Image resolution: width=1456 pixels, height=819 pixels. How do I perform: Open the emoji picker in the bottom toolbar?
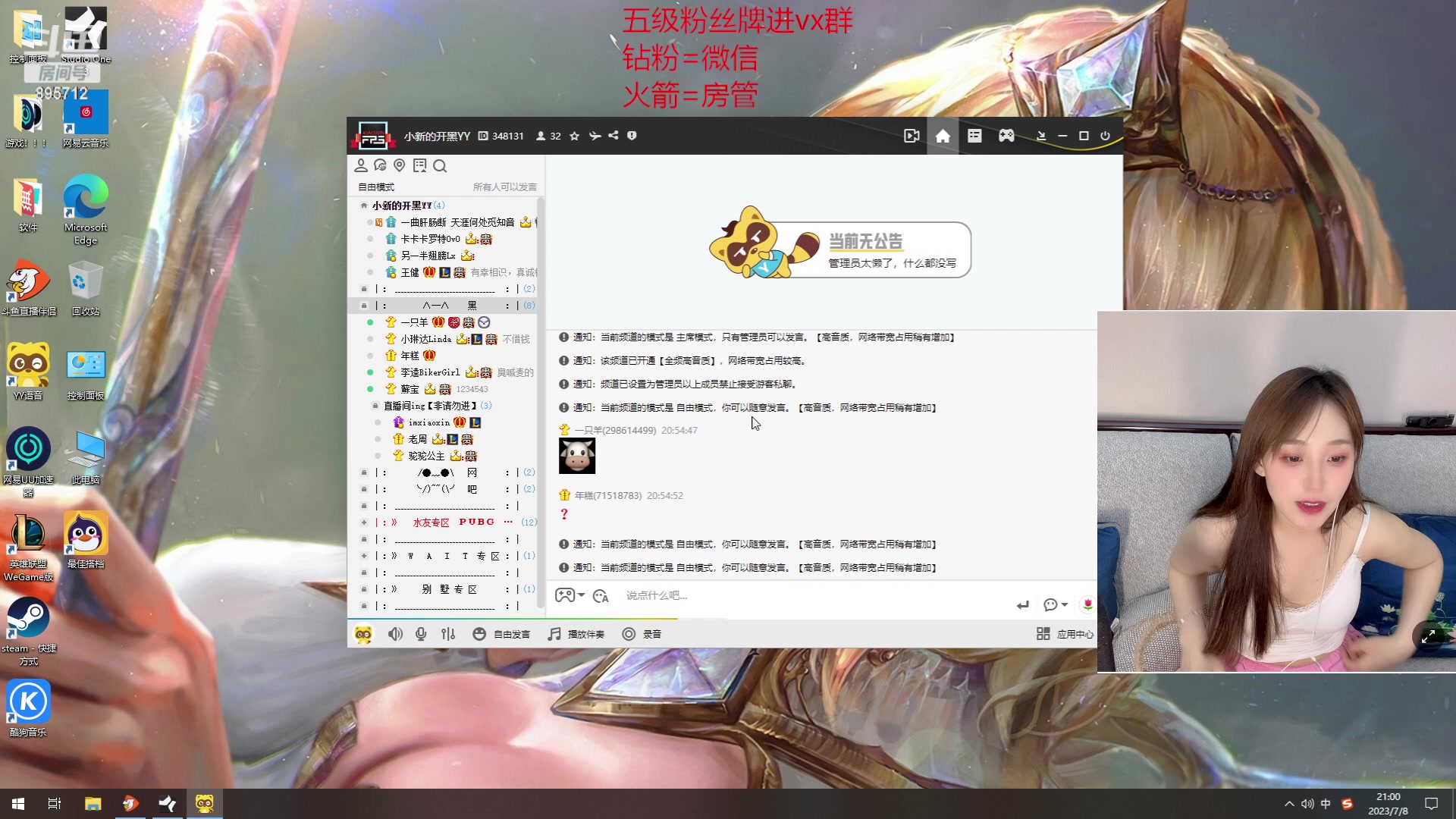[479, 633]
